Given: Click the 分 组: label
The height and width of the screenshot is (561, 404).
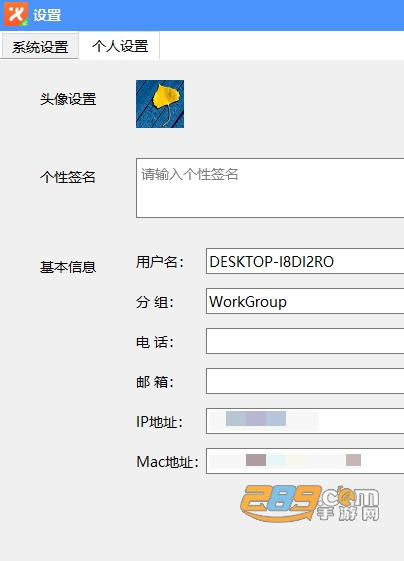Looking at the screenshot, I should [155, 302].
